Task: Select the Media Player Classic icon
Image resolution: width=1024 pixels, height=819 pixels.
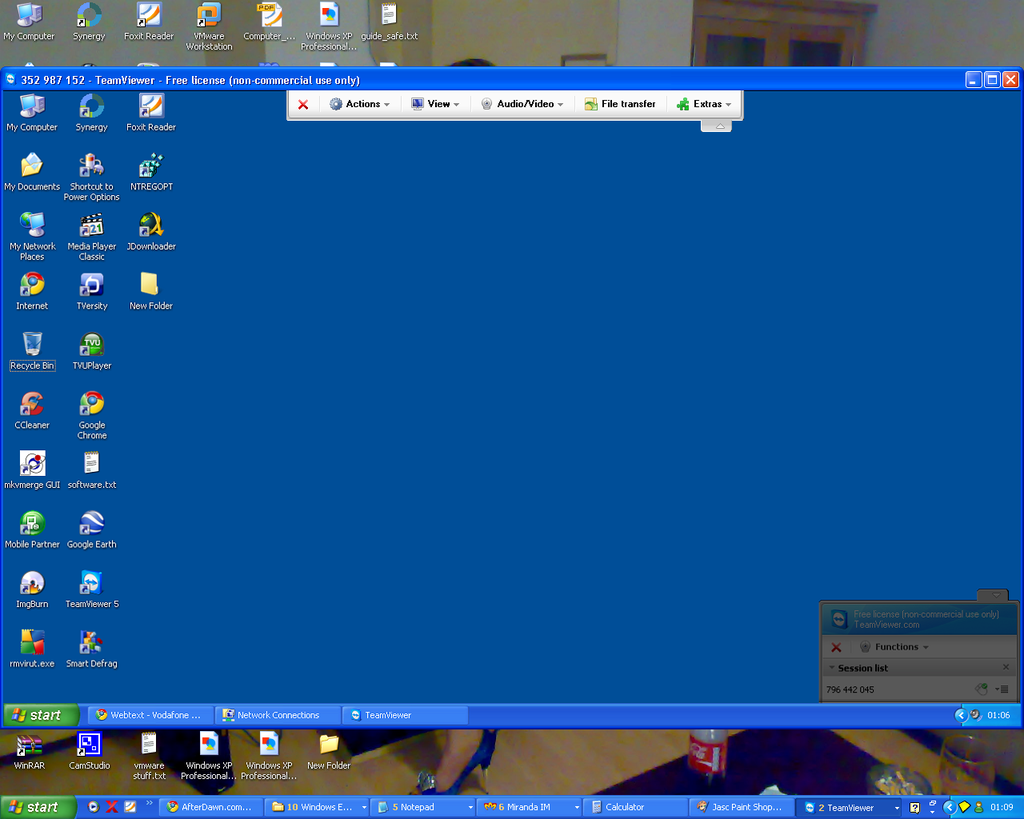Action: point(91,236)
